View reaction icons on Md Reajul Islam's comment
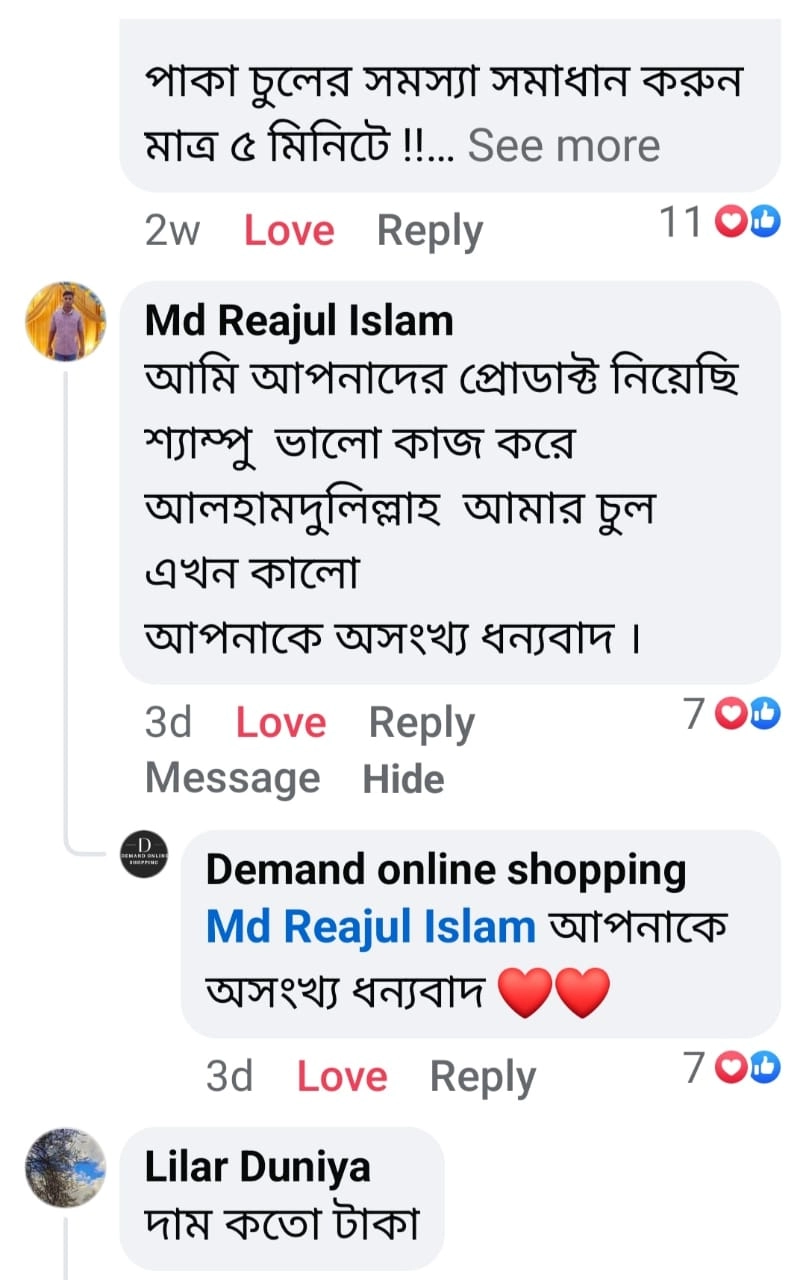 [750, 714]
